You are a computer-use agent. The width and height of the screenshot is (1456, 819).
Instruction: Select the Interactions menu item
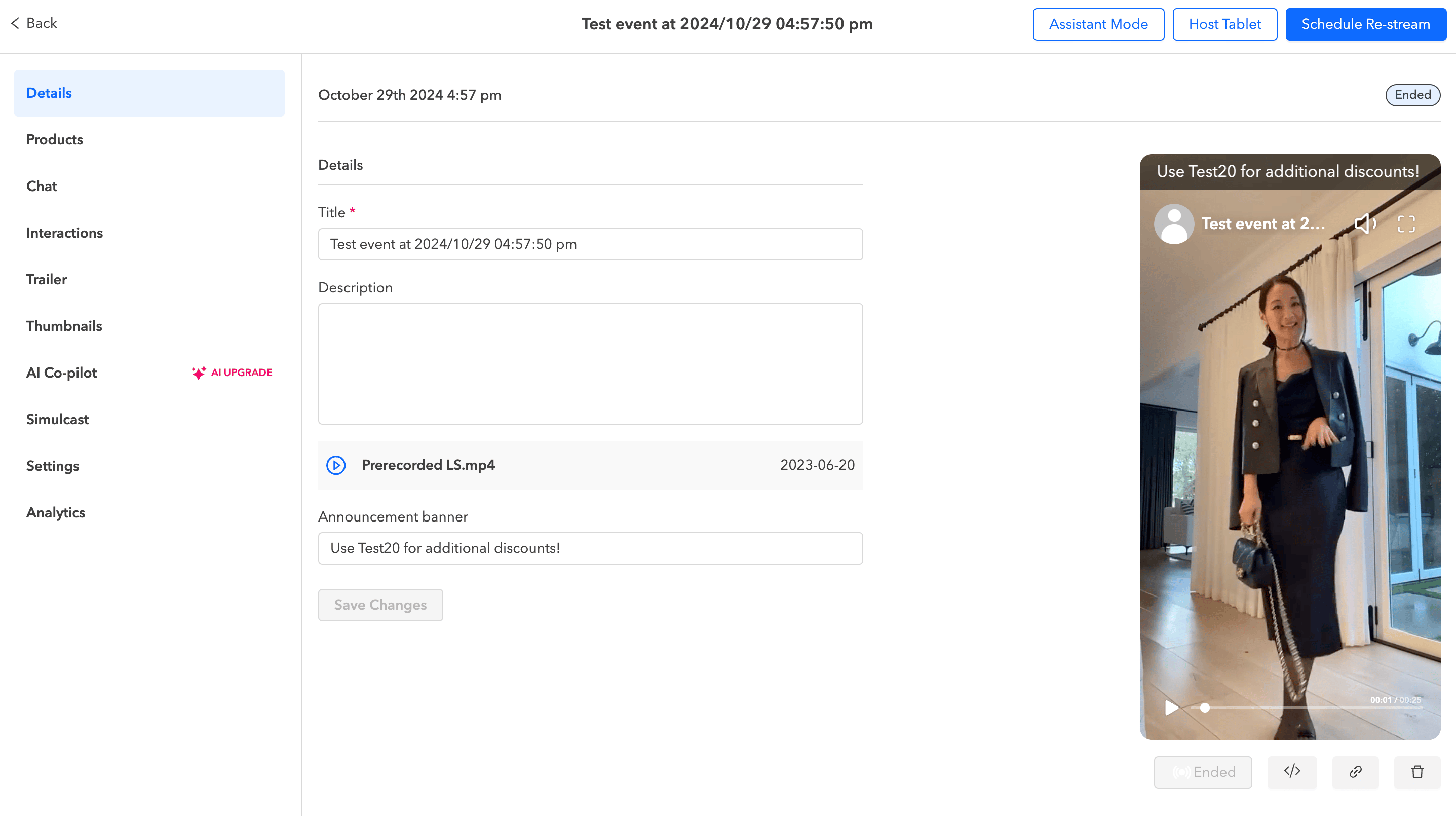[64, 233]
